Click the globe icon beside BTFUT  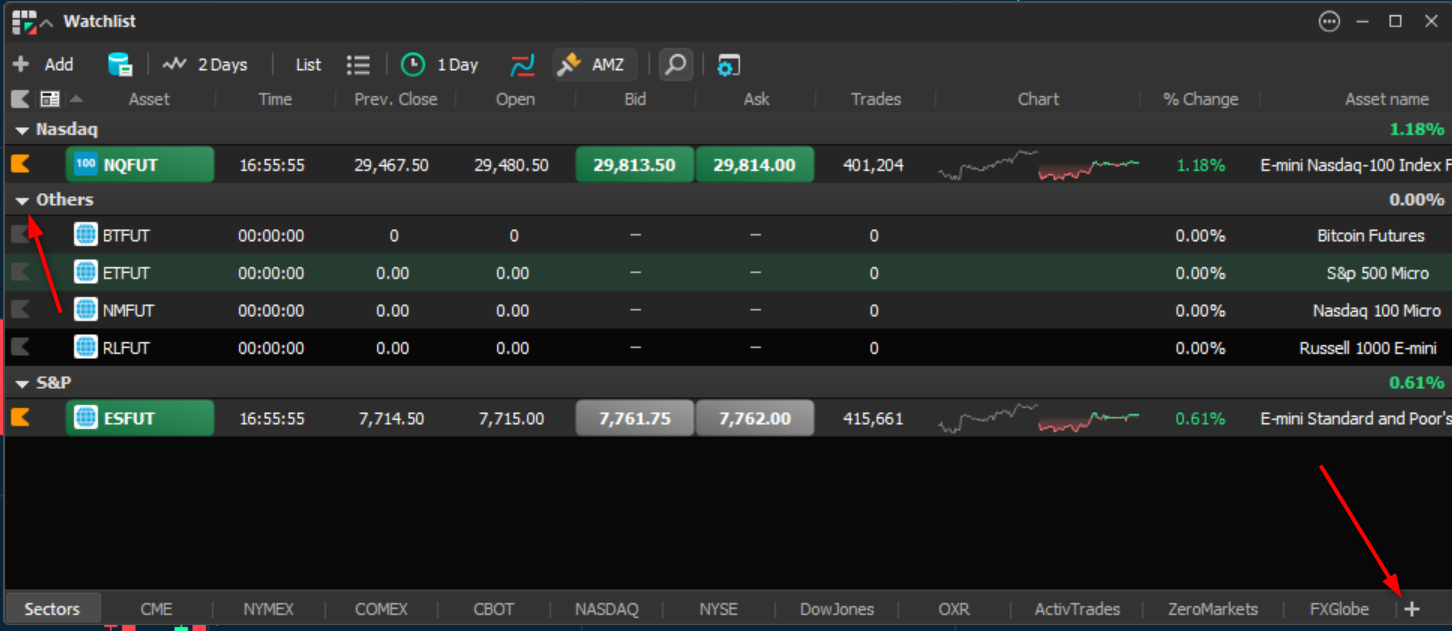coord(86,235)
